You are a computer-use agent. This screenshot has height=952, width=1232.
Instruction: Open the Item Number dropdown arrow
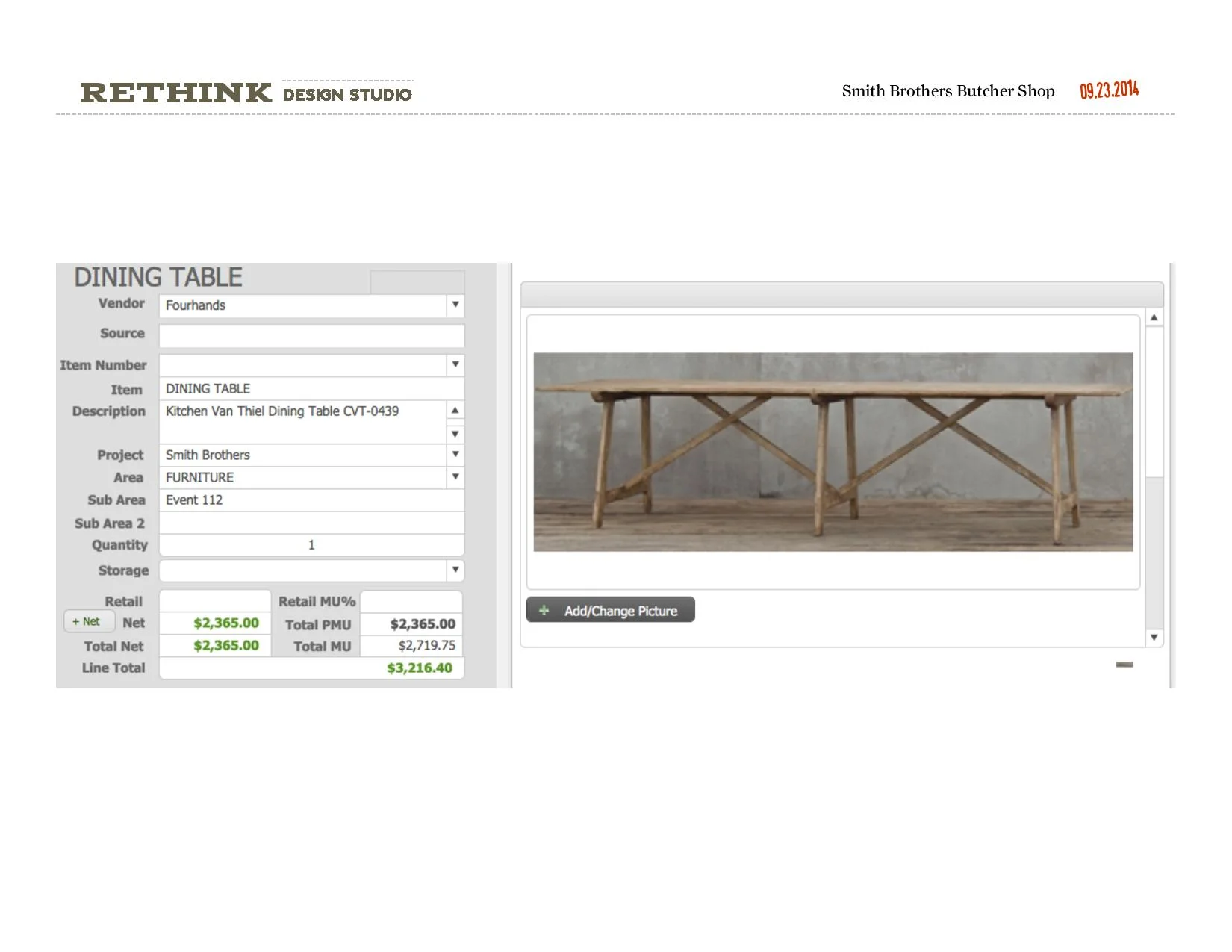455,365
